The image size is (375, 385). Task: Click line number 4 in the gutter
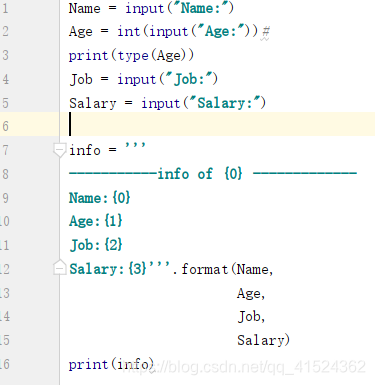(x=5, y=79)
